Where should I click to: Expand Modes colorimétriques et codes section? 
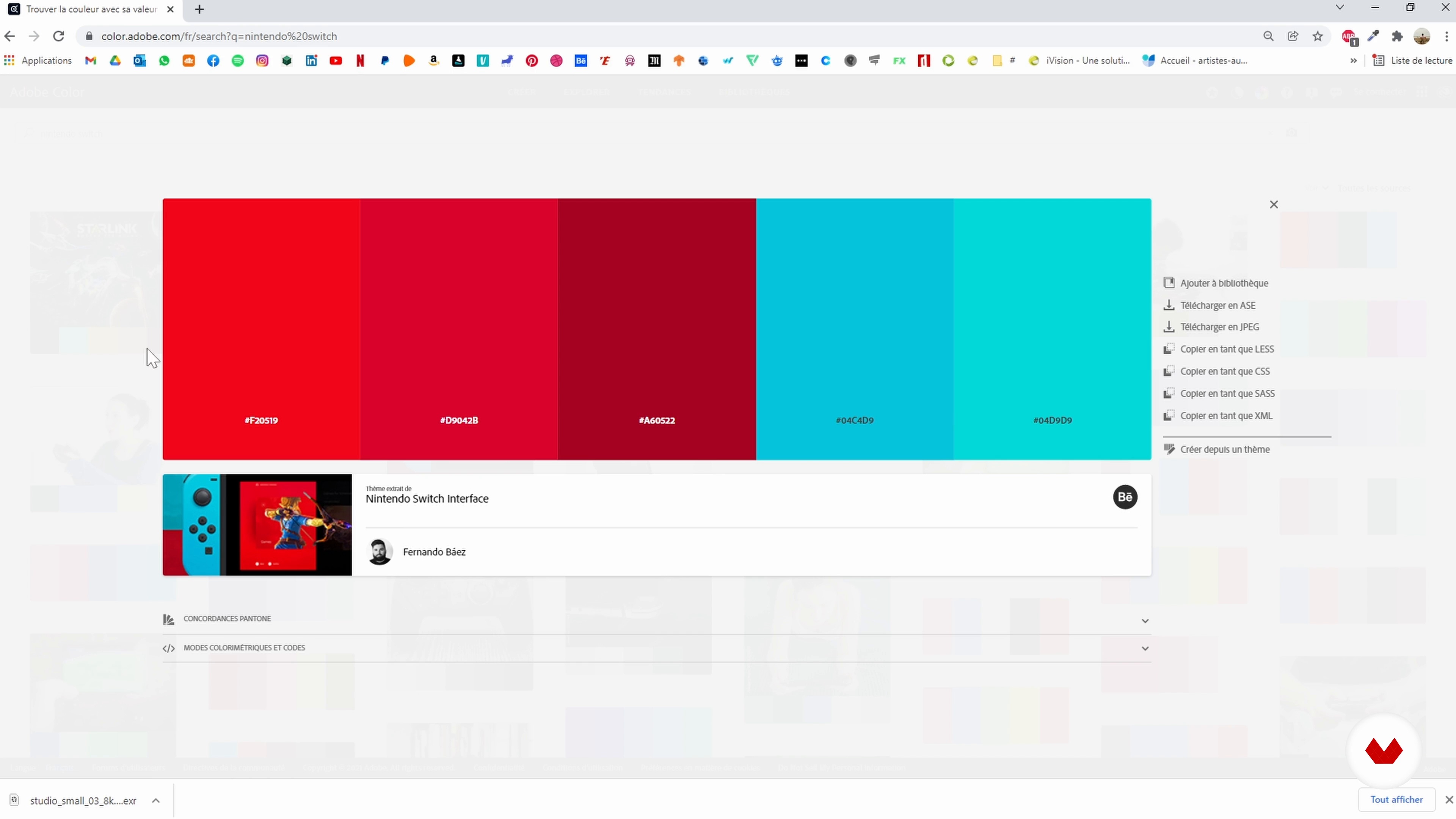coord(657,648)
